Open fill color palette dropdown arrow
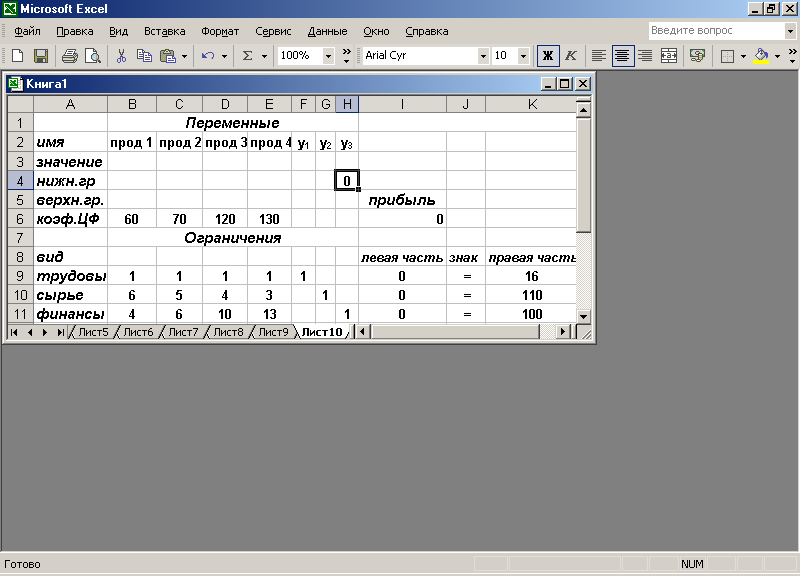 click(777, 56)
